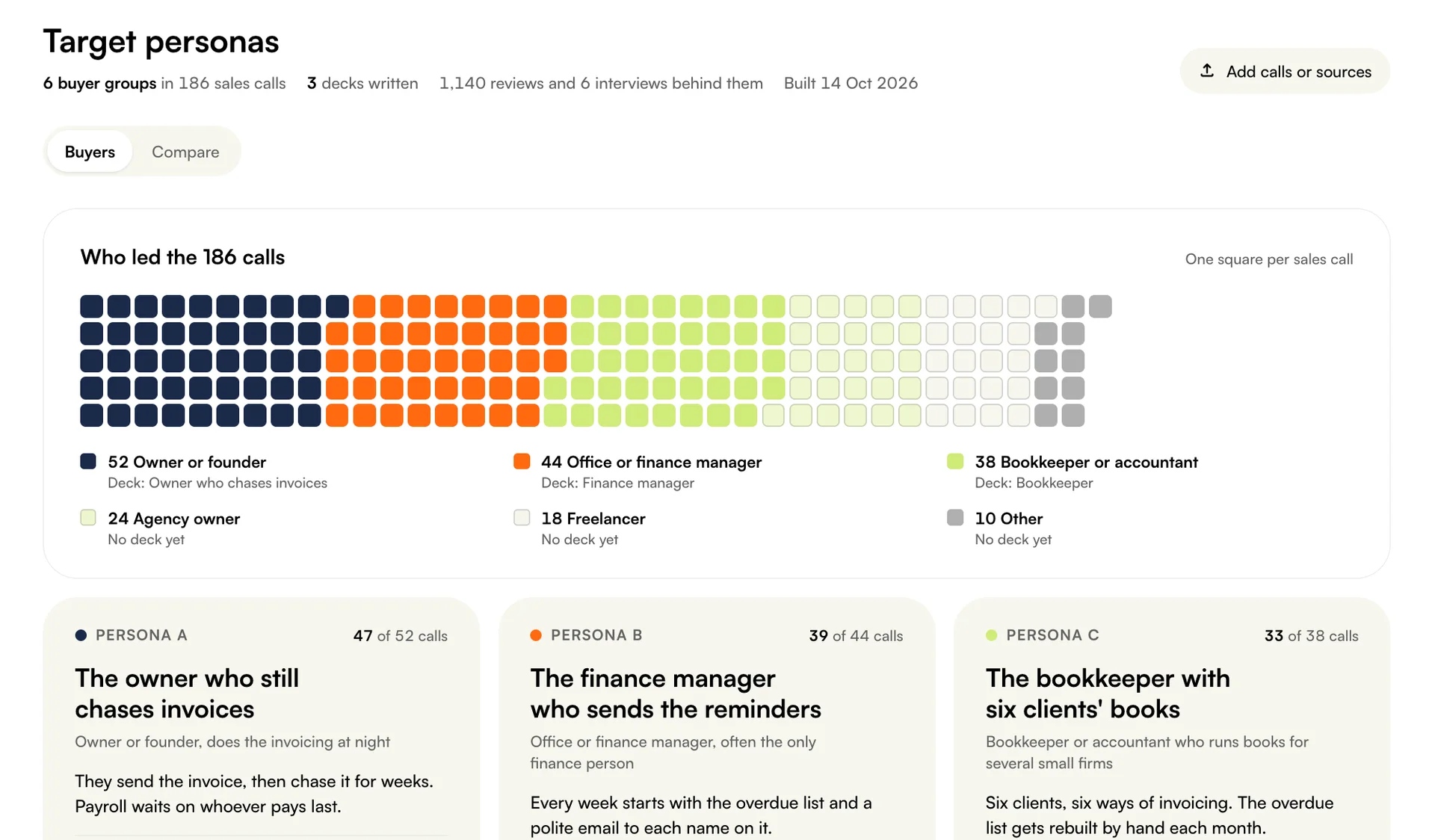This screenshot has width=1435, height=840.
Task: Click One square per sales call note
Action: (1269, 259)
